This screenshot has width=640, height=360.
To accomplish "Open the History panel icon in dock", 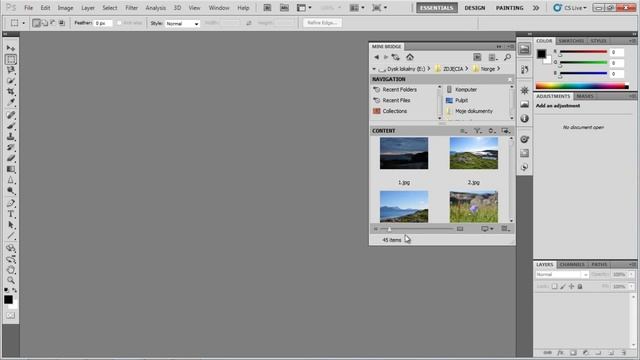I will click(524, 70).
